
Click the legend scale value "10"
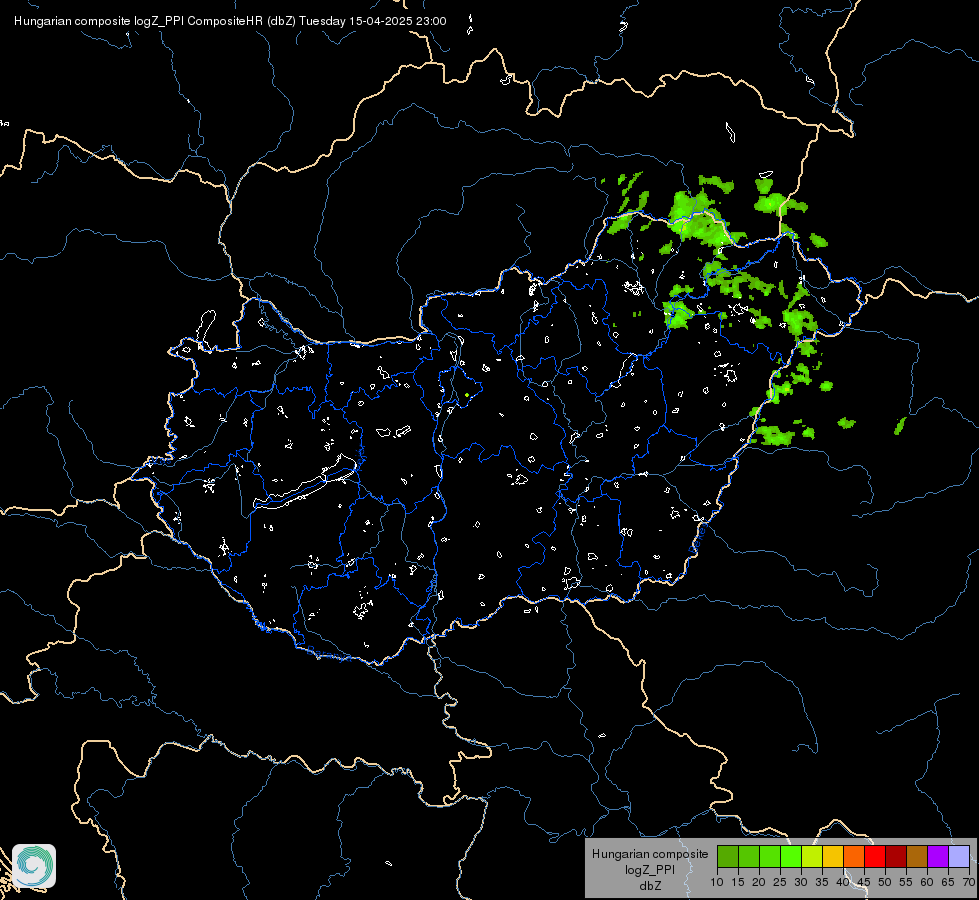[x=717, y=883]
